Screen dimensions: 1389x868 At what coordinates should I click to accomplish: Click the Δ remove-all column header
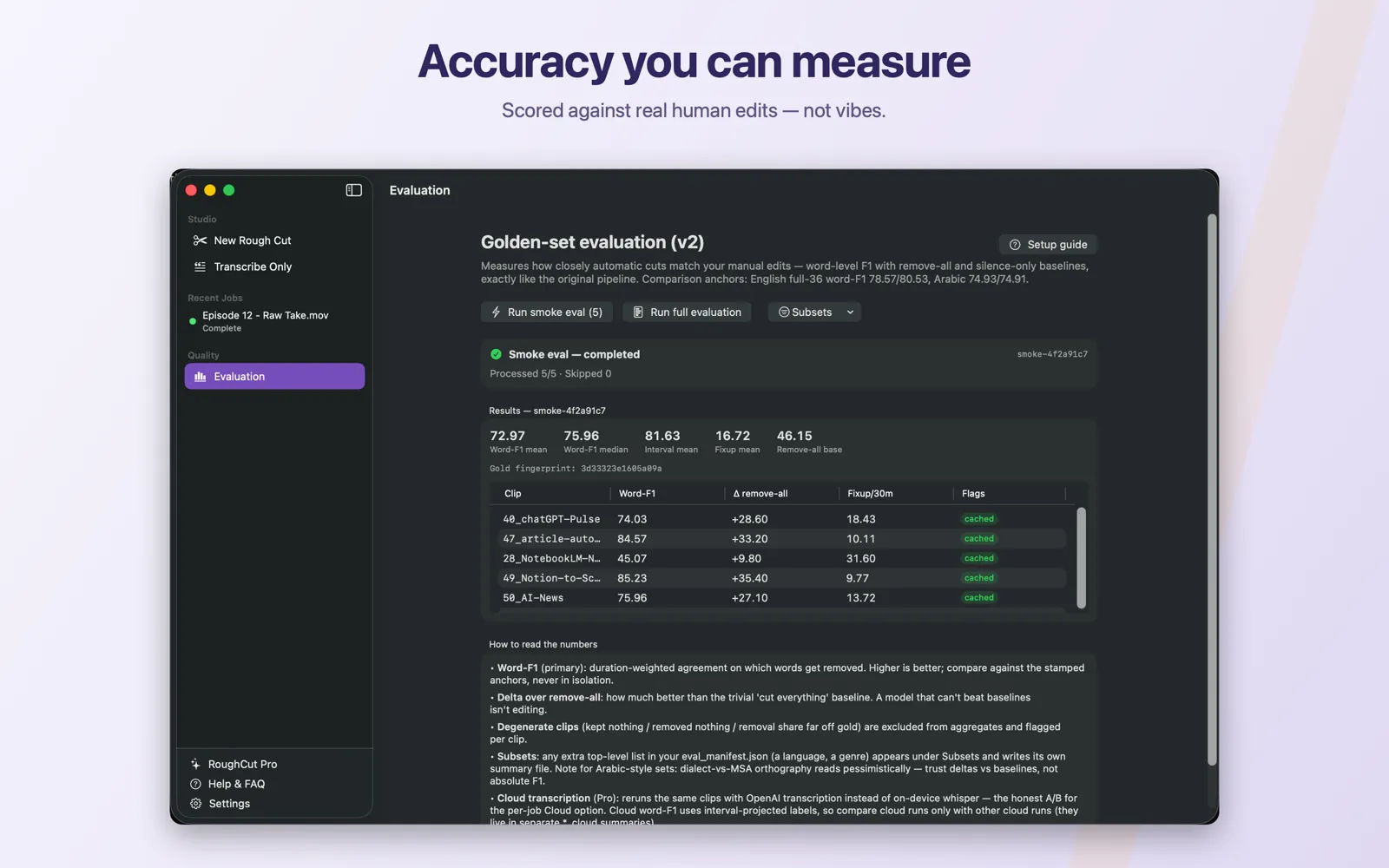(760, 494)
